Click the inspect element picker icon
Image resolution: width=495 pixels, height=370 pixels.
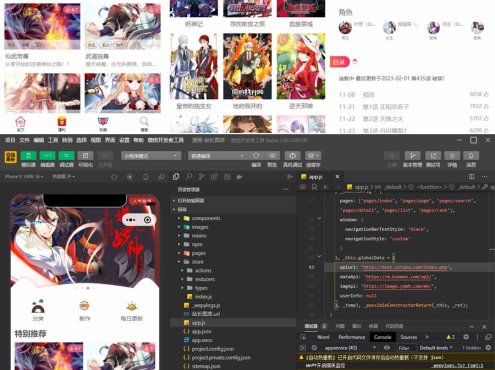coord(303,337)
